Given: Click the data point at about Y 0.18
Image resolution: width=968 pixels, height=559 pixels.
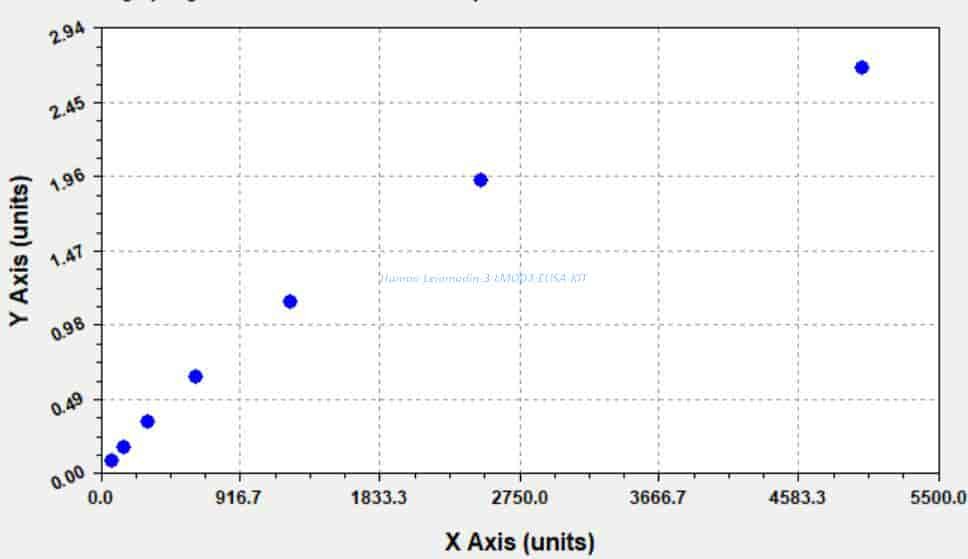Looking at the screenshot, I should point(123,447).
